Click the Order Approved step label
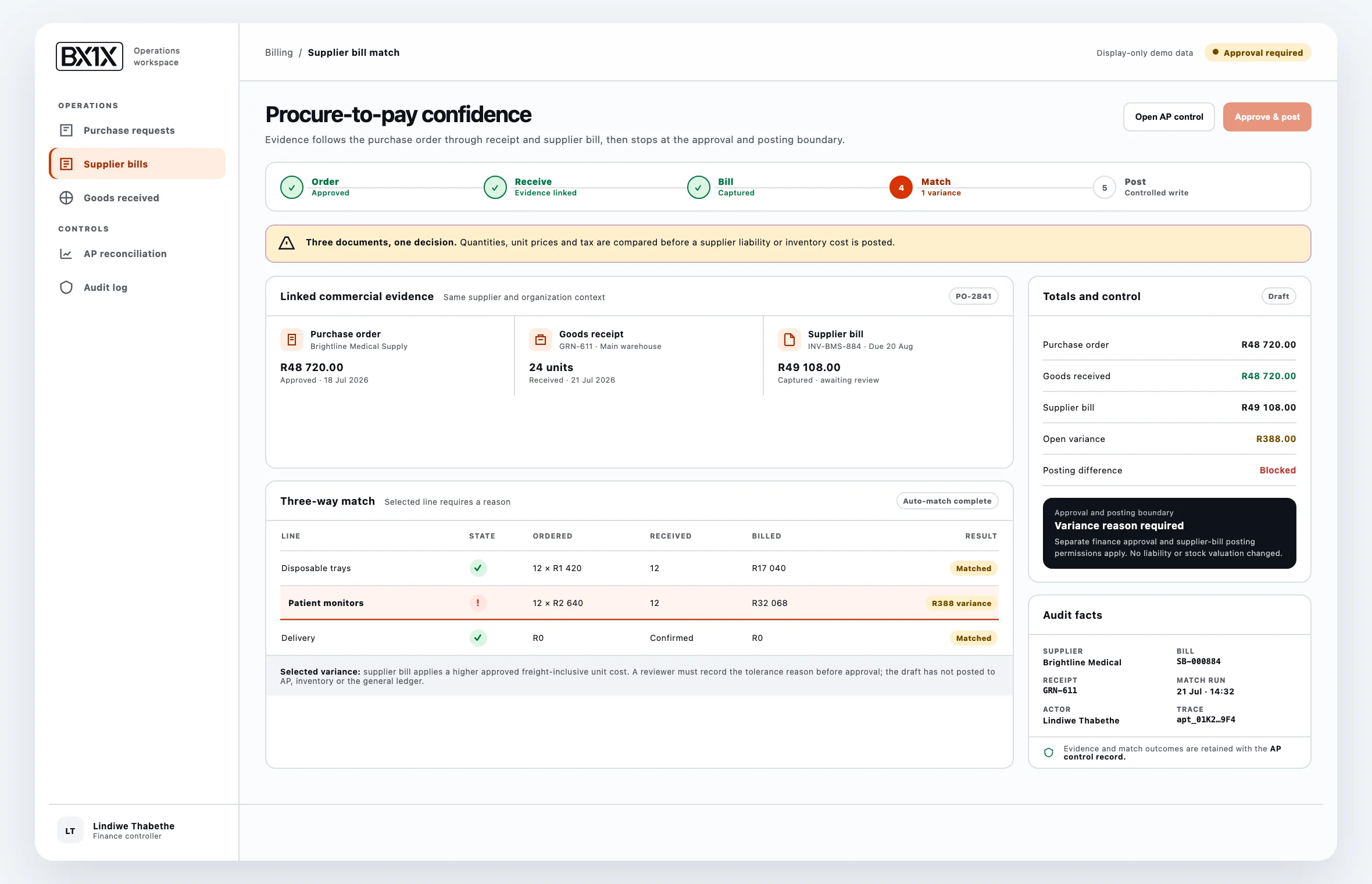Screen dimensions: 1372x884 [x=330, y=187]
